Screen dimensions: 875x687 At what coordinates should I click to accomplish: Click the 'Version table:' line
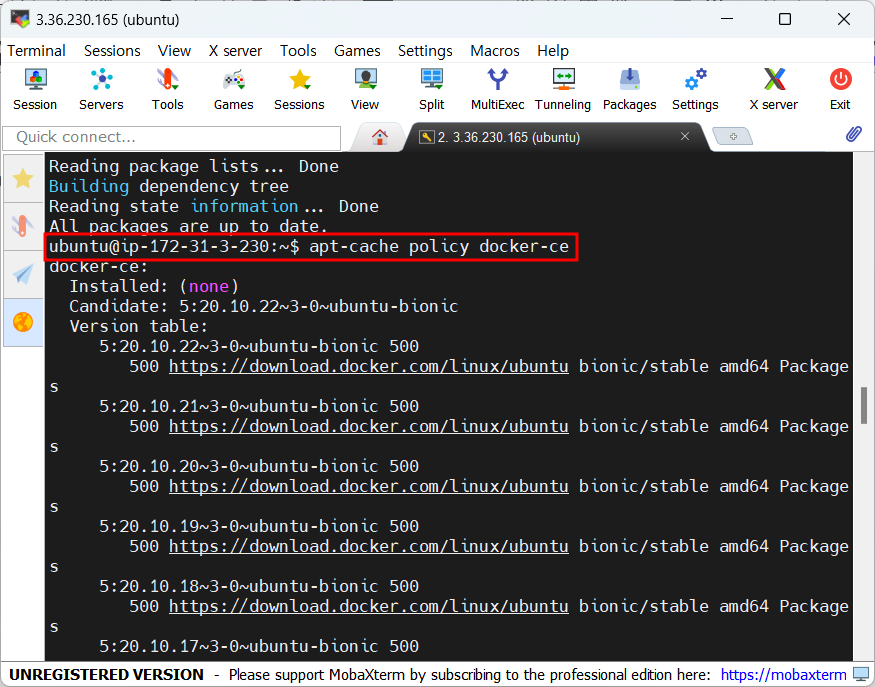(138, 326)
